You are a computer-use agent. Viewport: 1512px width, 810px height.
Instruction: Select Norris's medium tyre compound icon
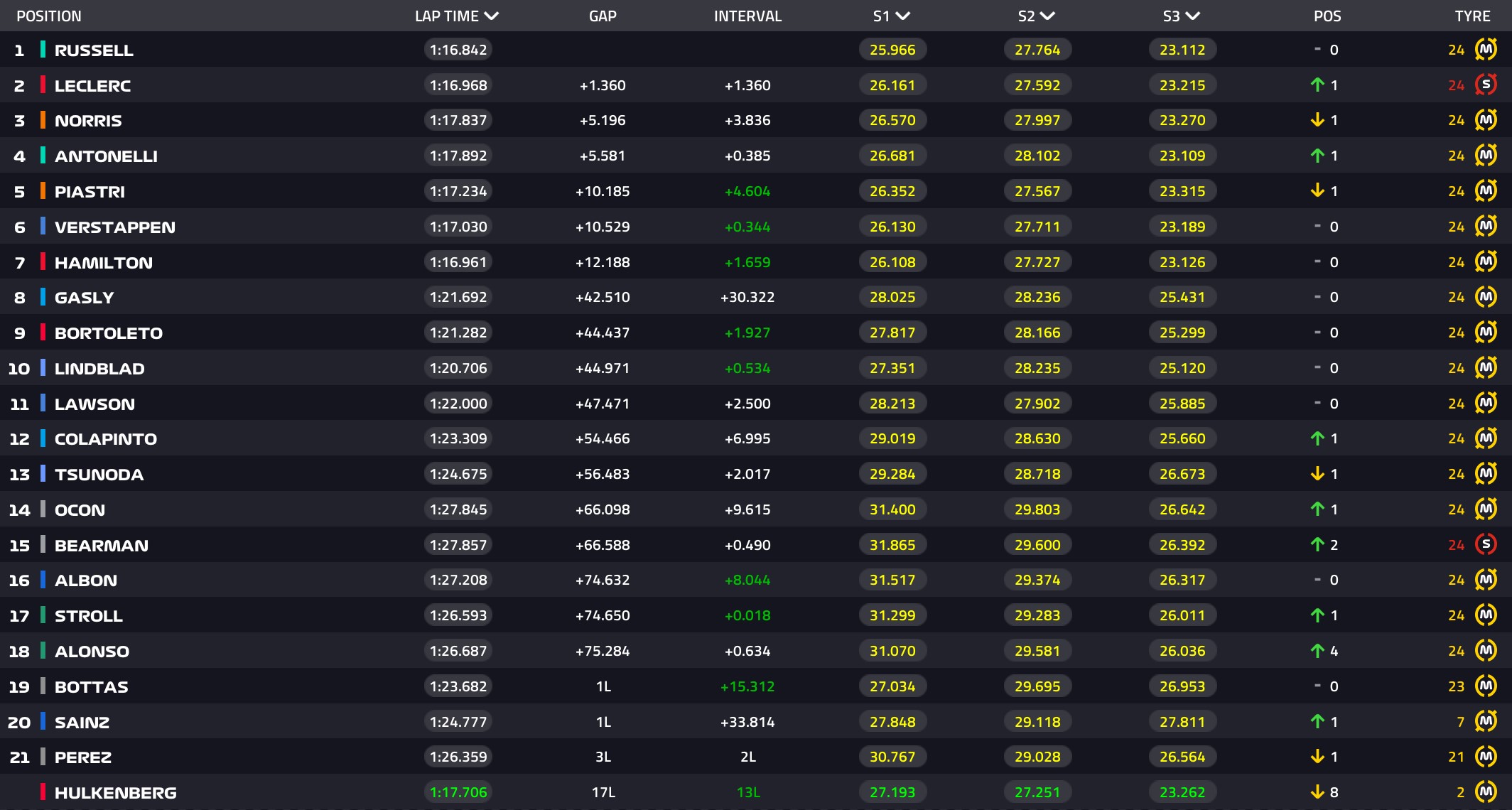pyautogui.click(x=1486, y=120)
